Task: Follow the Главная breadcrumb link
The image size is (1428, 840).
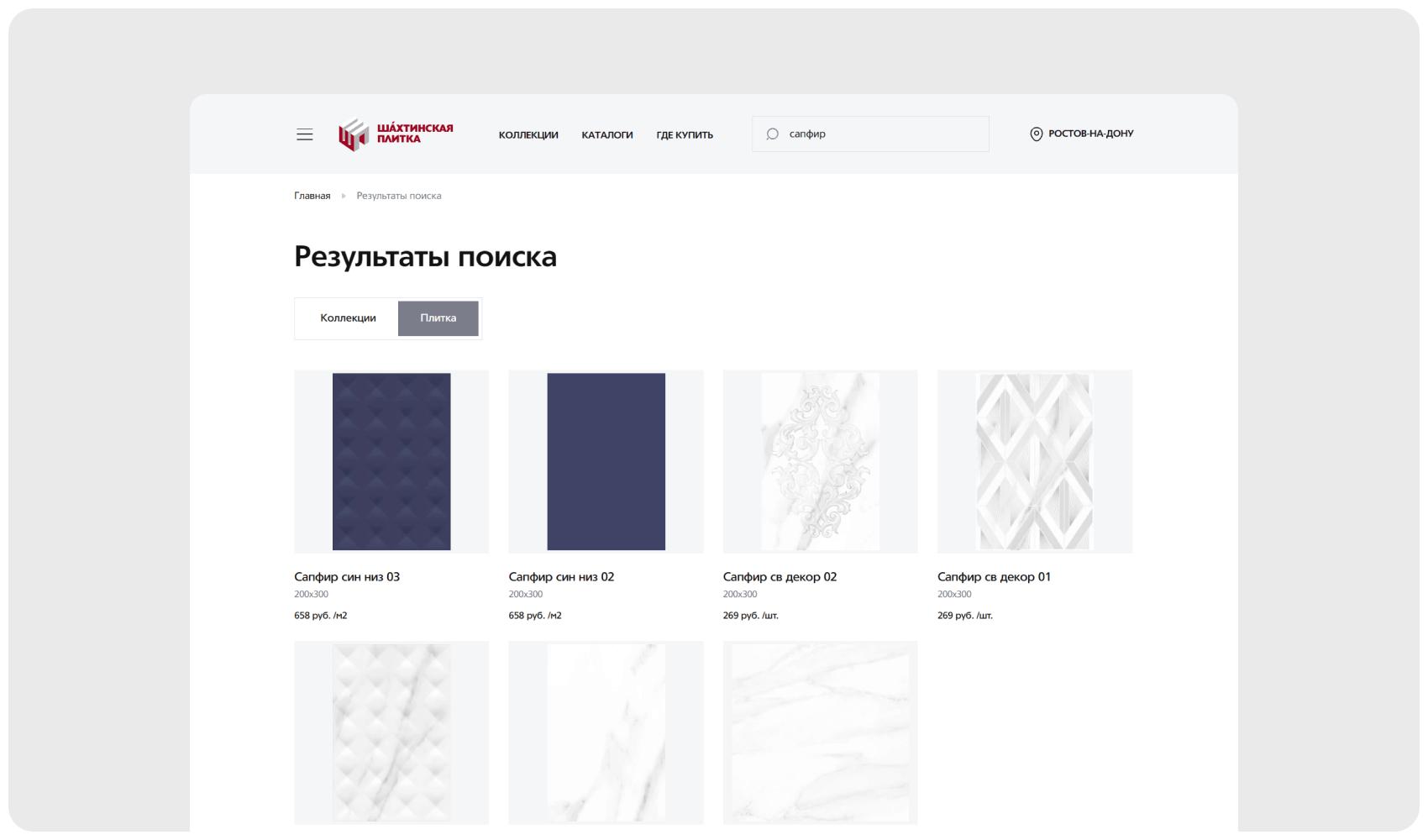Action: click(x=312, y=196)
